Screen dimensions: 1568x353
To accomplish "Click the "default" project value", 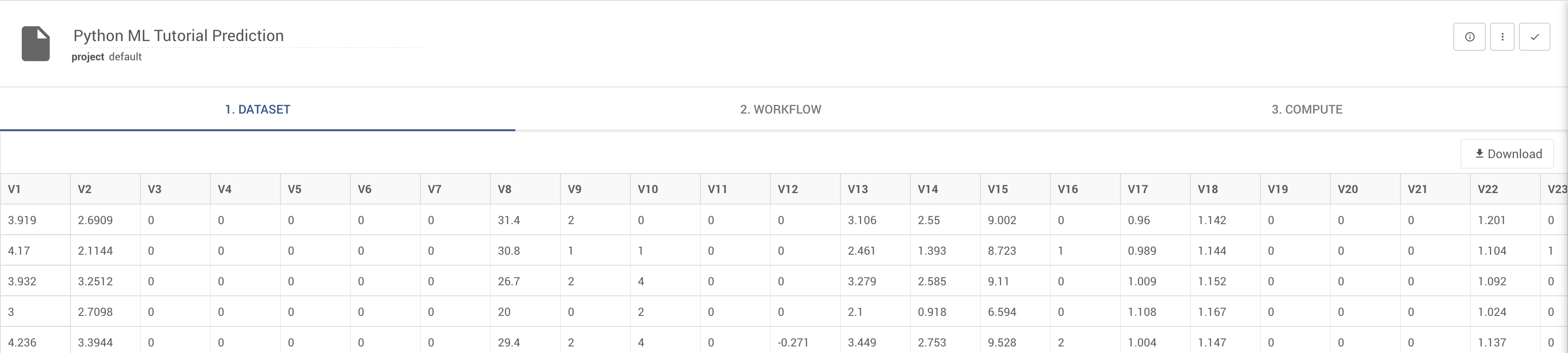I will tap(126, 56).
